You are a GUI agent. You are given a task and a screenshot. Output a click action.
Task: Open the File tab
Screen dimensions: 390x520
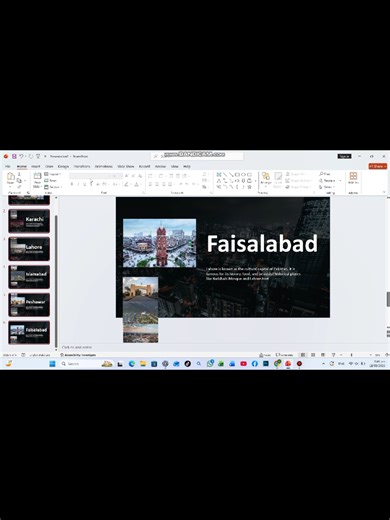(x=8, y=166)
